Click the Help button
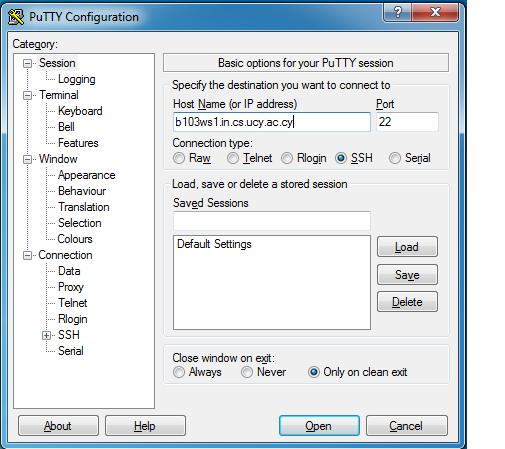The height and width of the screenshot is (449, 505). point(145,426)
